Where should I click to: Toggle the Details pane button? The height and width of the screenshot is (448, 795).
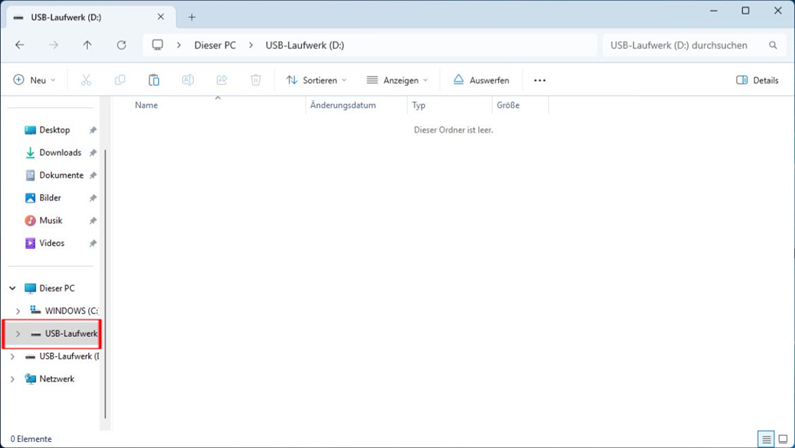tap(757, 80)
